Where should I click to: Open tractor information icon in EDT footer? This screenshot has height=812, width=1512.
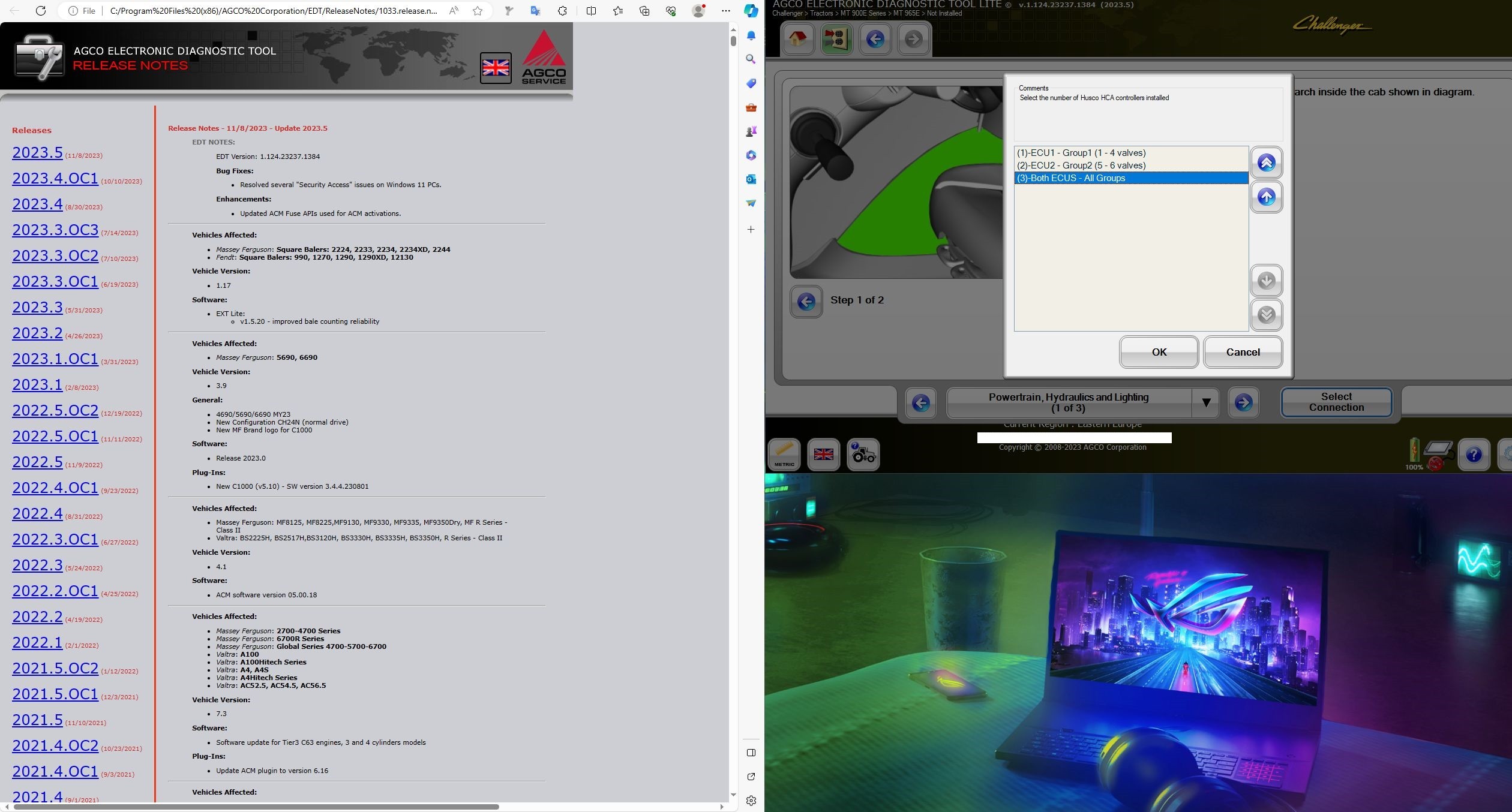863,455
